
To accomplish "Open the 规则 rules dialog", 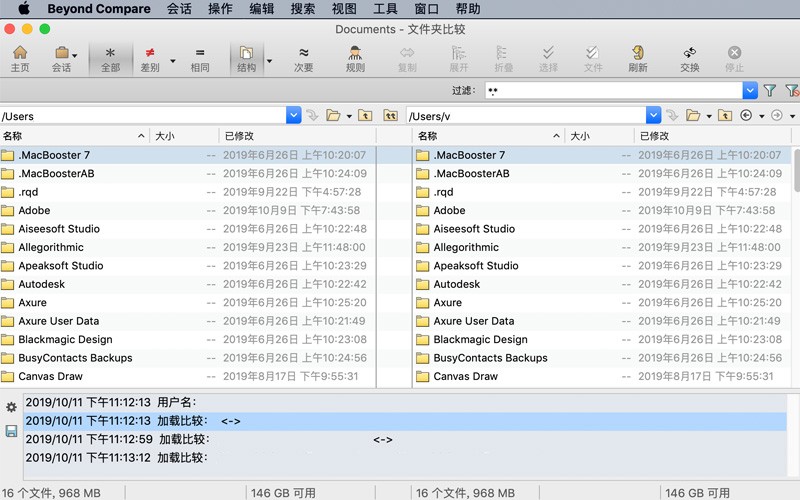I will (x=355, y=59).
